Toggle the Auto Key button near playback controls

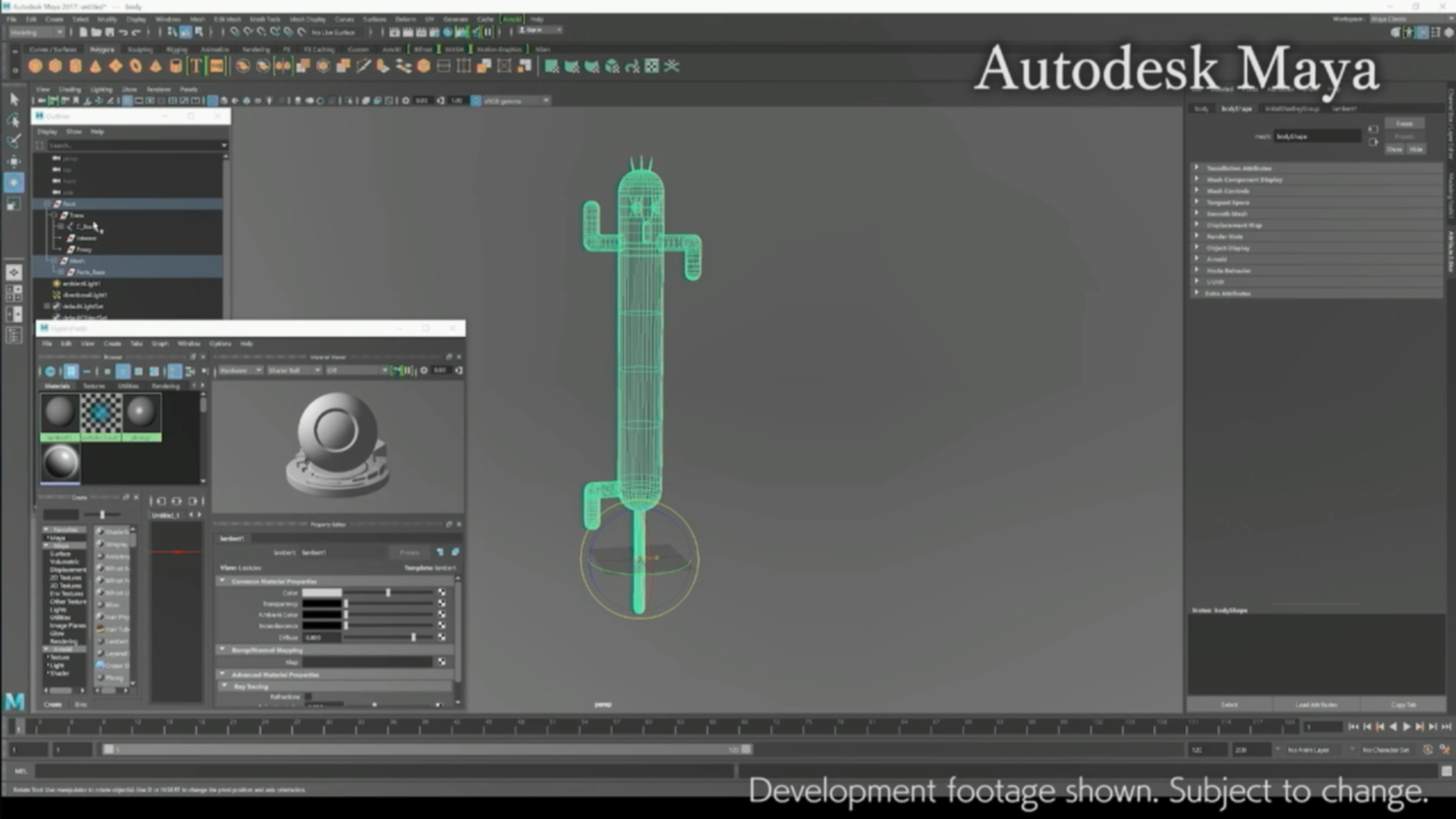[1428, 750]
